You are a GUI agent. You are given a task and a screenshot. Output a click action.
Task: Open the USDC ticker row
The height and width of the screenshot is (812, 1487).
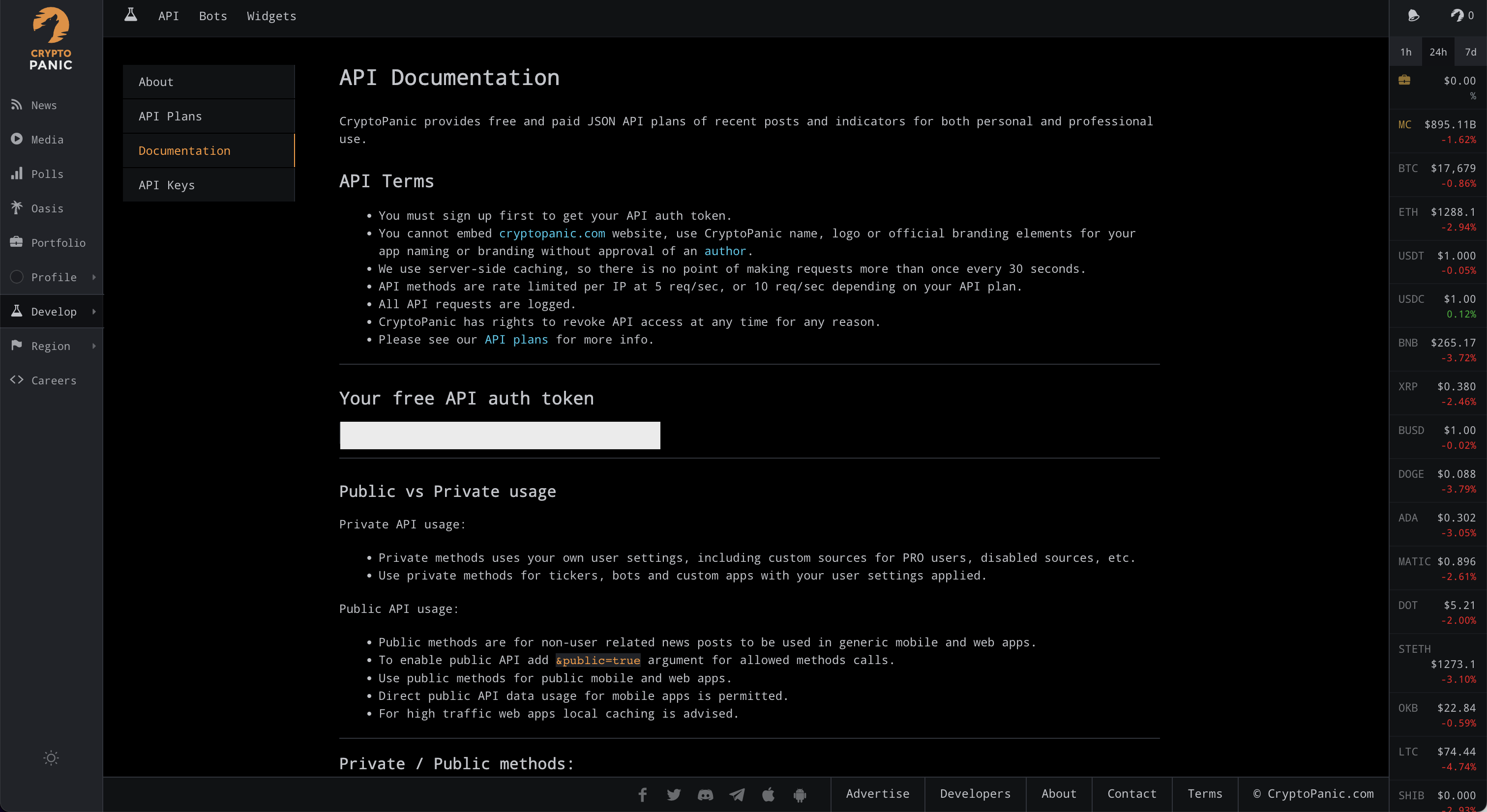[x=1437, y=306]
